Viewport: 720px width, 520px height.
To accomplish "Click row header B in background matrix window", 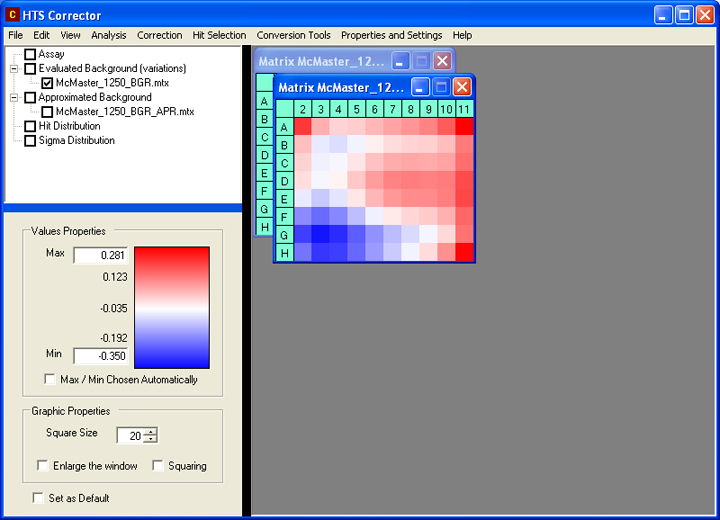I will (x=264, y=119).
